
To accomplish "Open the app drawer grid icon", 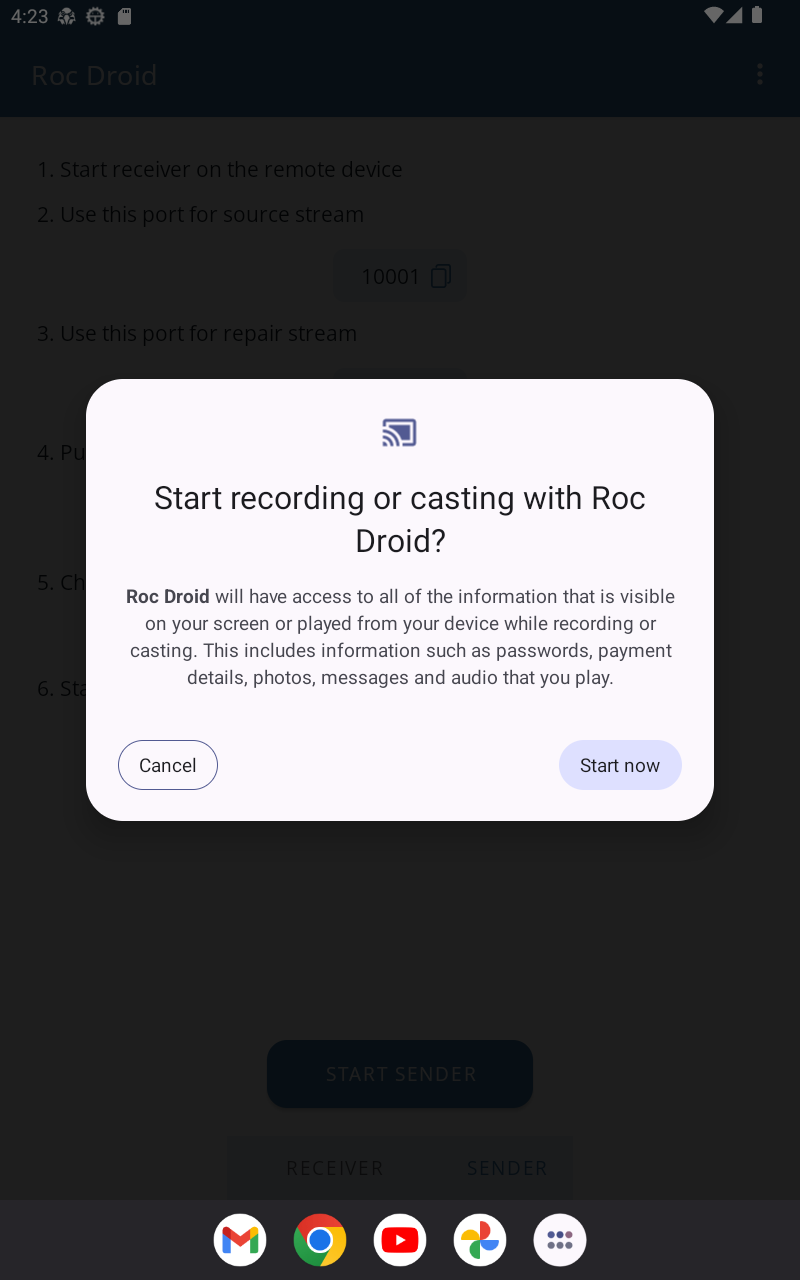I will point(560,1240).
